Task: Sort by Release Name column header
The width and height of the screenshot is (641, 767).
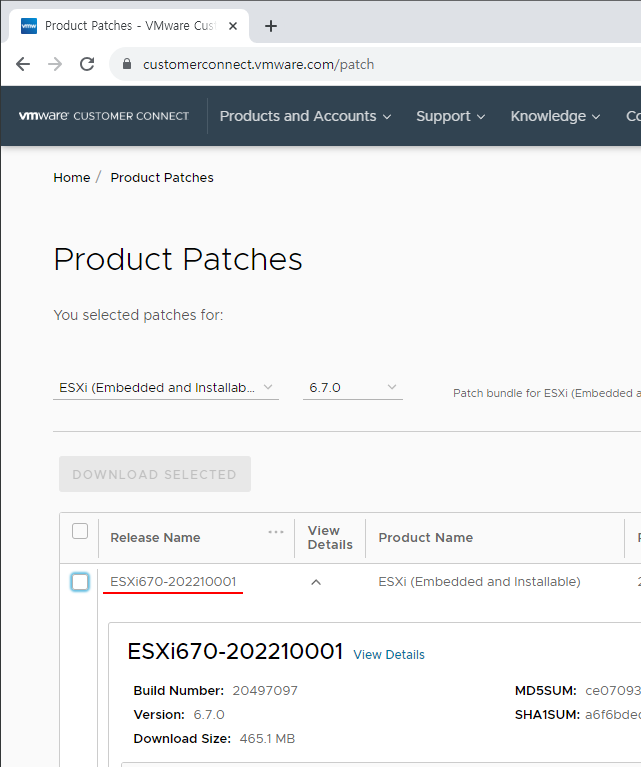Action: coord(155,538)
